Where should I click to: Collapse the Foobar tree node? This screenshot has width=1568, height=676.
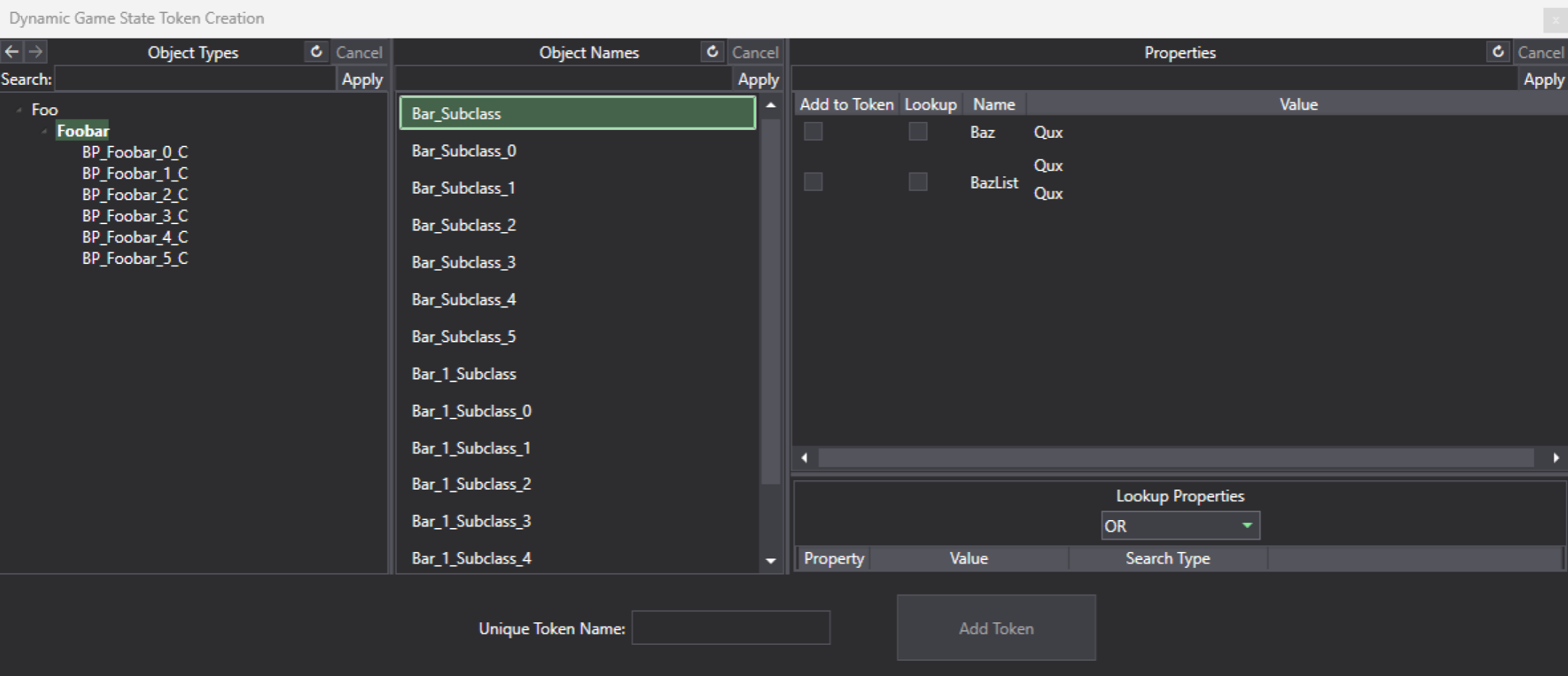coord(44,131)
